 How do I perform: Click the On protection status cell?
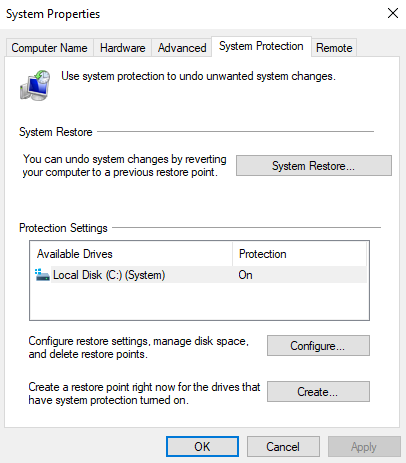click(246, 275)
